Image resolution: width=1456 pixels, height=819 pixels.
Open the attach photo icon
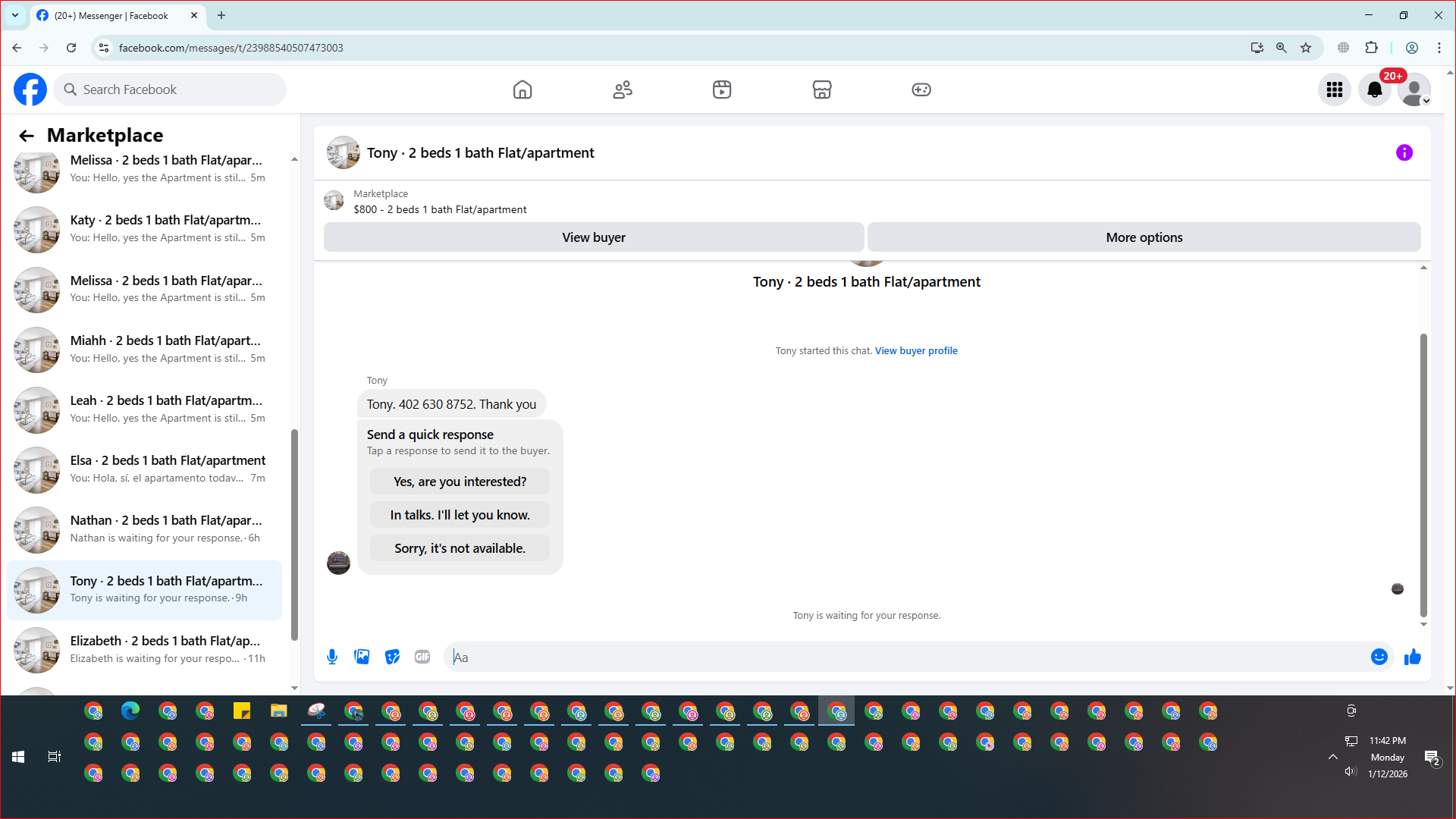(362, 657)
